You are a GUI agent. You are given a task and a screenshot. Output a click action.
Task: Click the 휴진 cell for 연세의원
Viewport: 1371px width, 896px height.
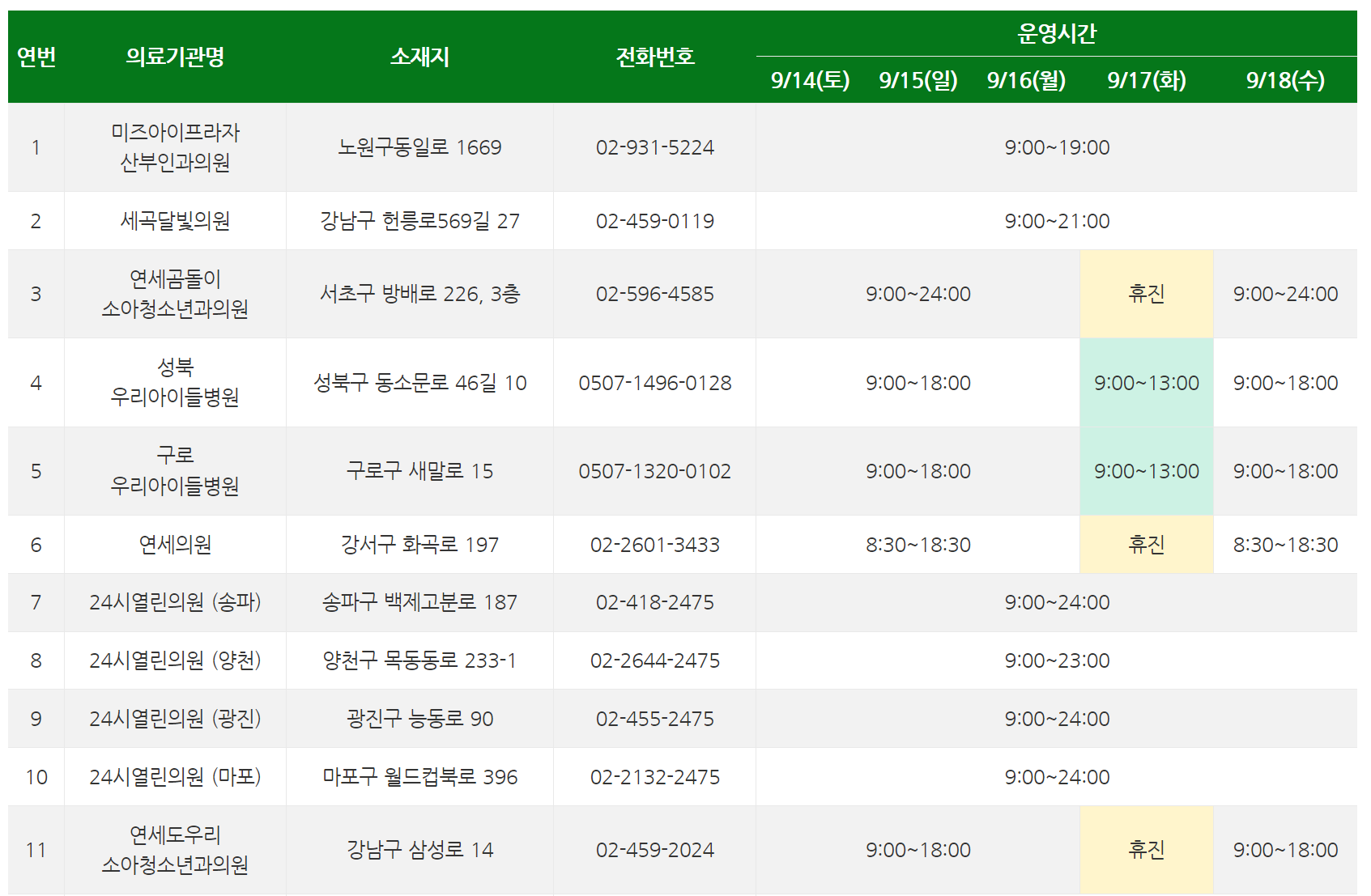point(1146,544)
